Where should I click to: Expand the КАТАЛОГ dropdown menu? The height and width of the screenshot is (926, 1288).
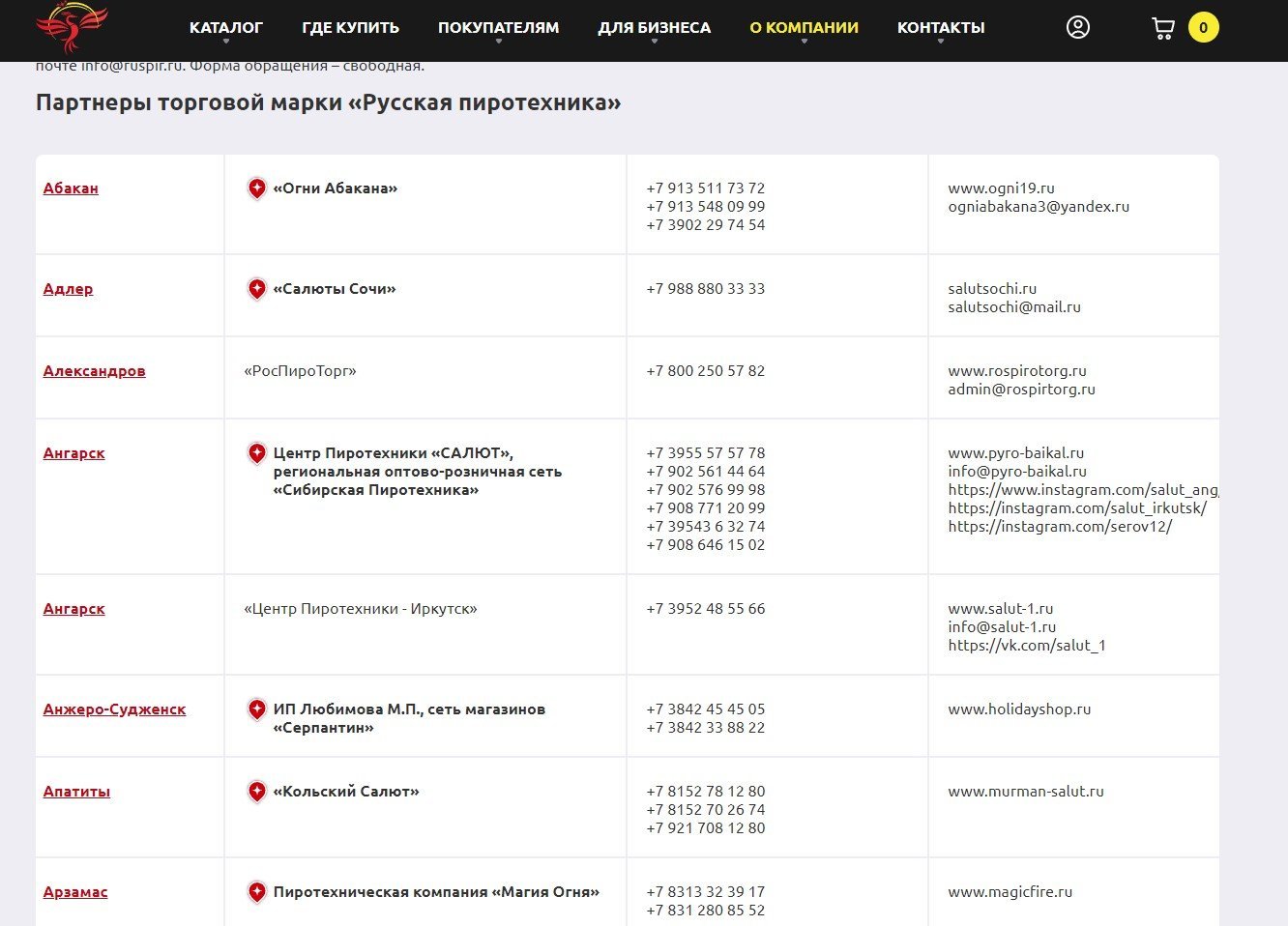pyautogui.click(x=226, y=28)
